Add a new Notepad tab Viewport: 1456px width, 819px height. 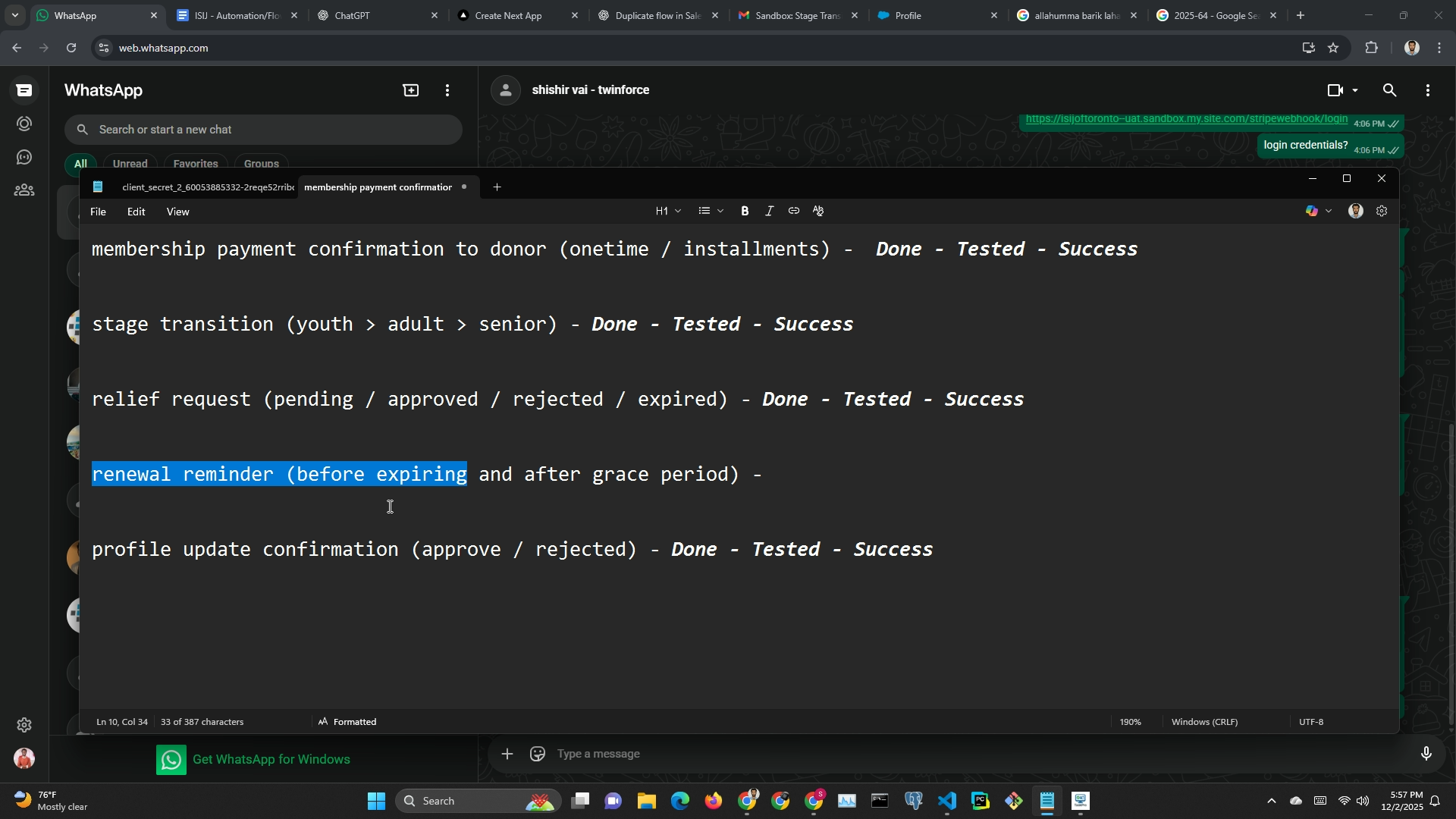pyautogui.click(x=497, y=187)
